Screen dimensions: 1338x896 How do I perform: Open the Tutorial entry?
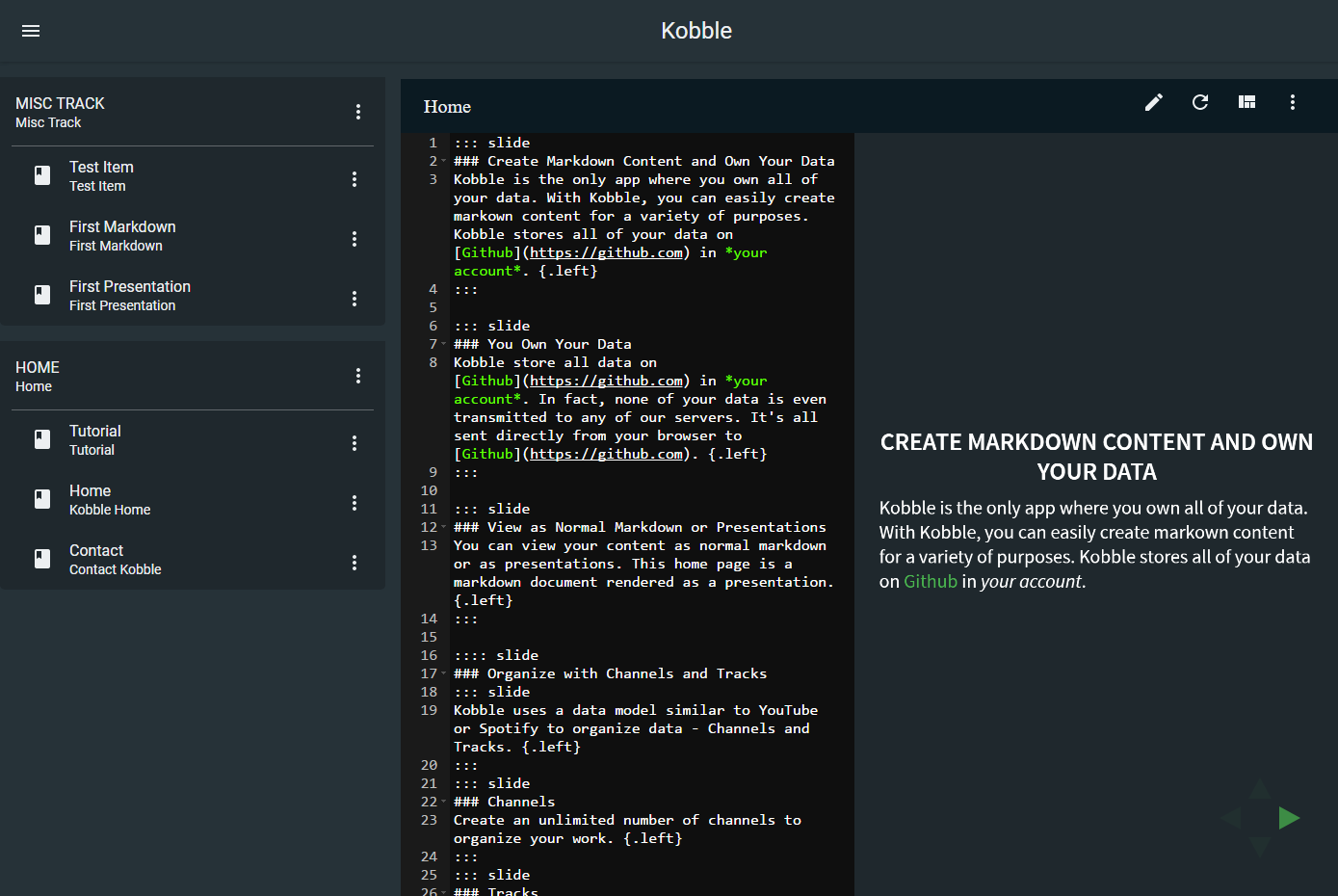[x=193, y=439]
